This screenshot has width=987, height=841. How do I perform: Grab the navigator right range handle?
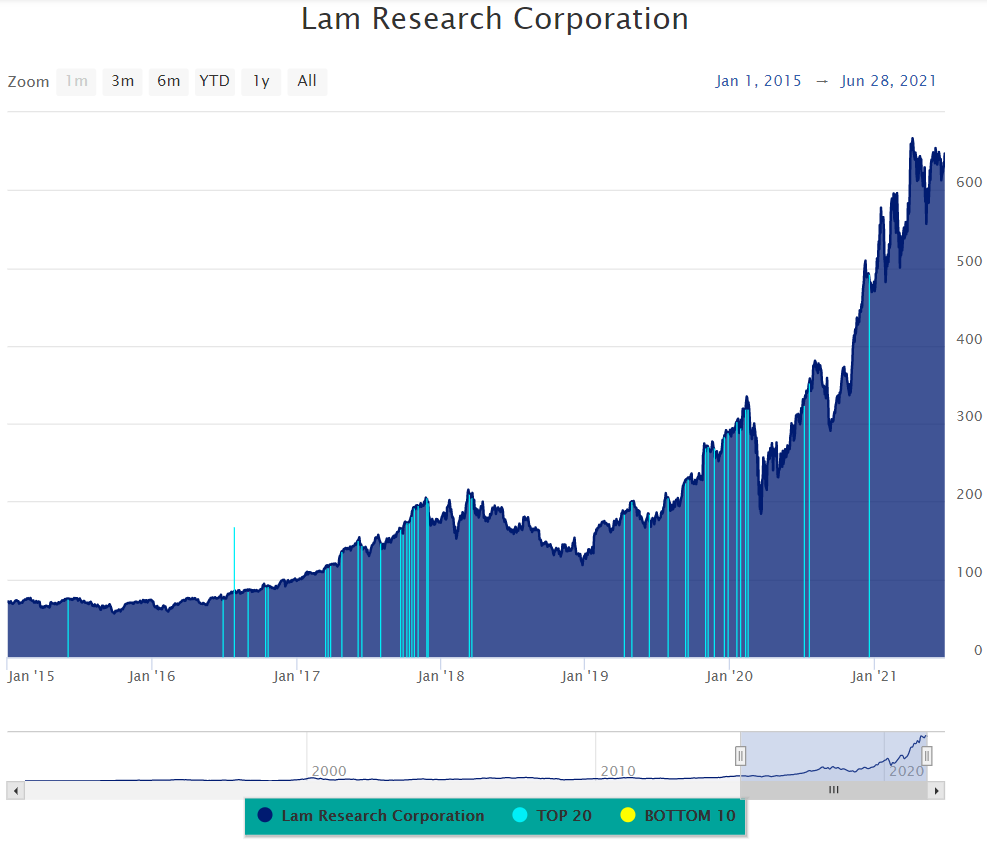click(x=927, y=756)
